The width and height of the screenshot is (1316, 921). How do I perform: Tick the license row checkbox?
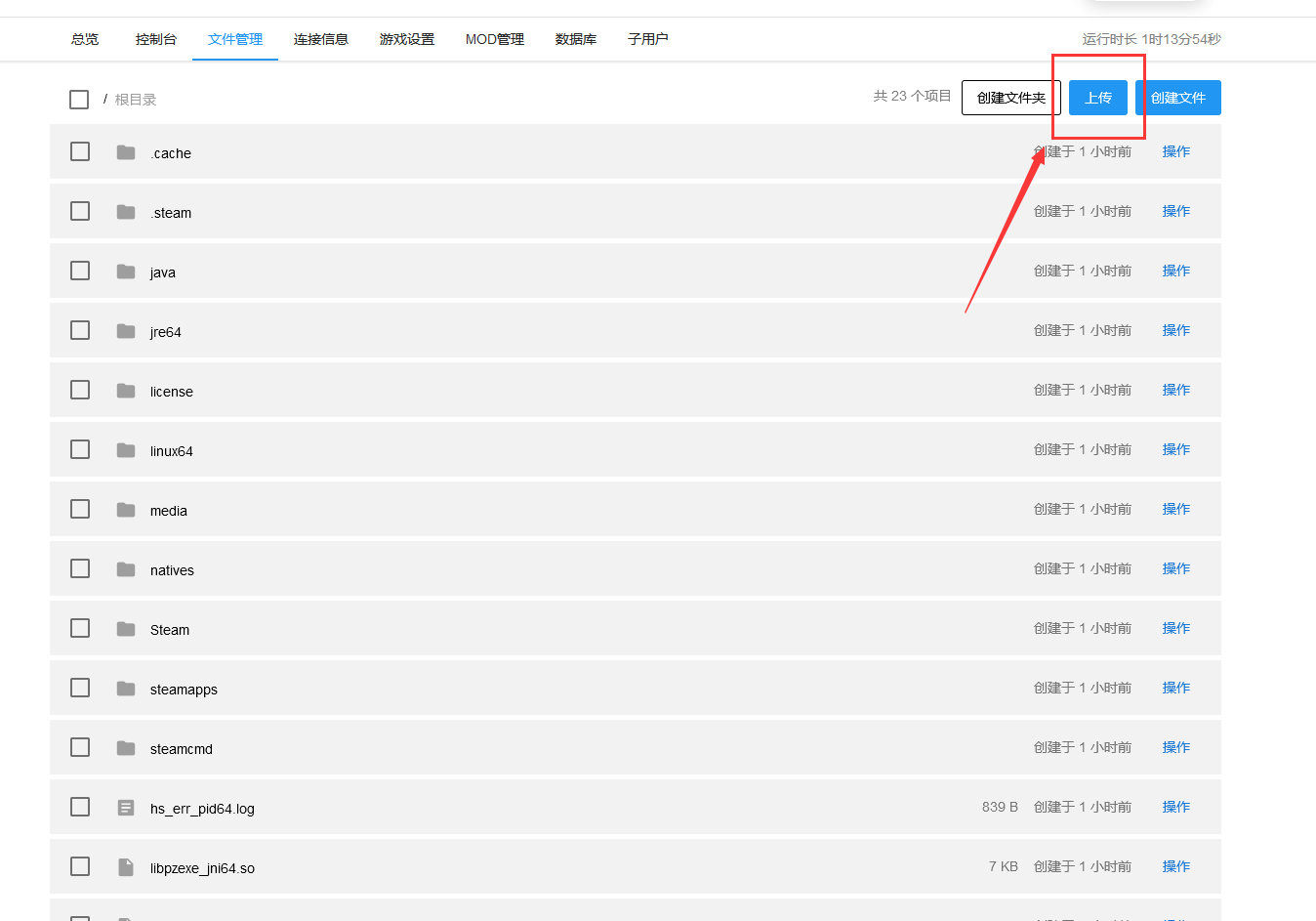pos(80,390)
